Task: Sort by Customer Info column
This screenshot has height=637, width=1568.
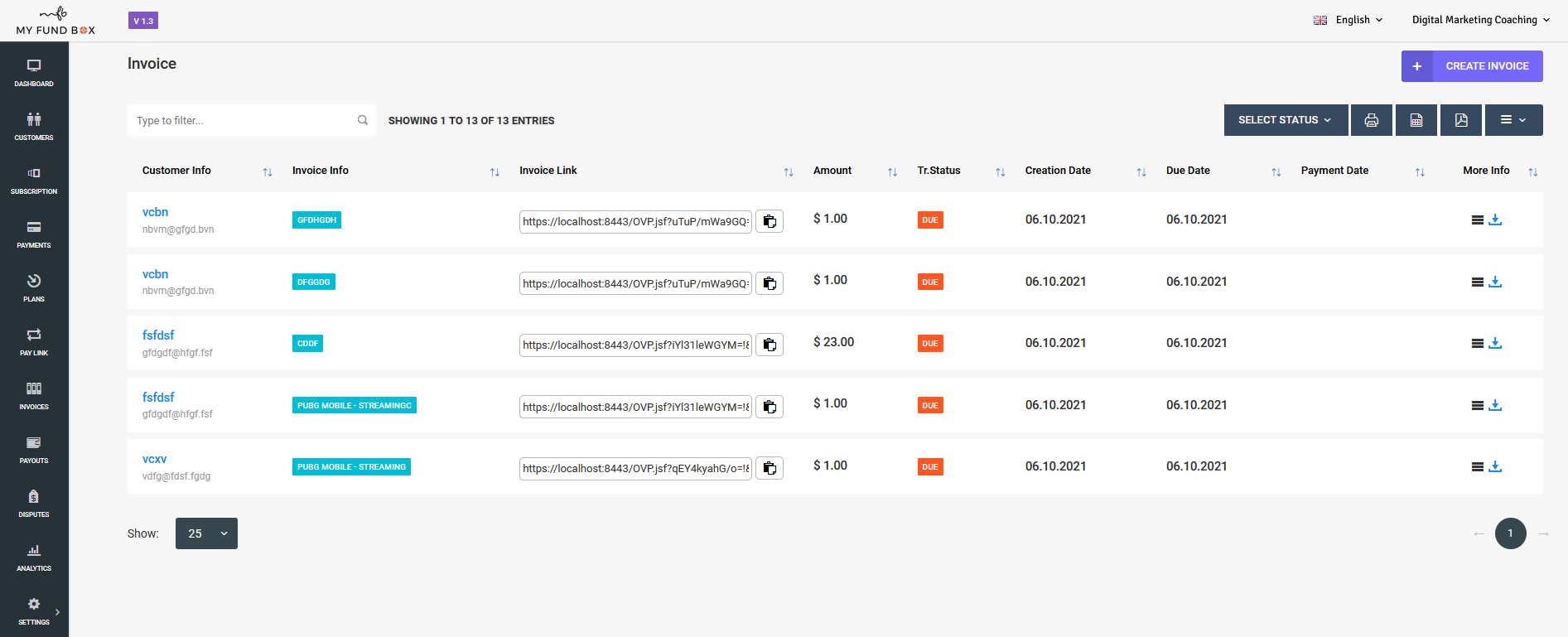Action: (x=268, y=171)
